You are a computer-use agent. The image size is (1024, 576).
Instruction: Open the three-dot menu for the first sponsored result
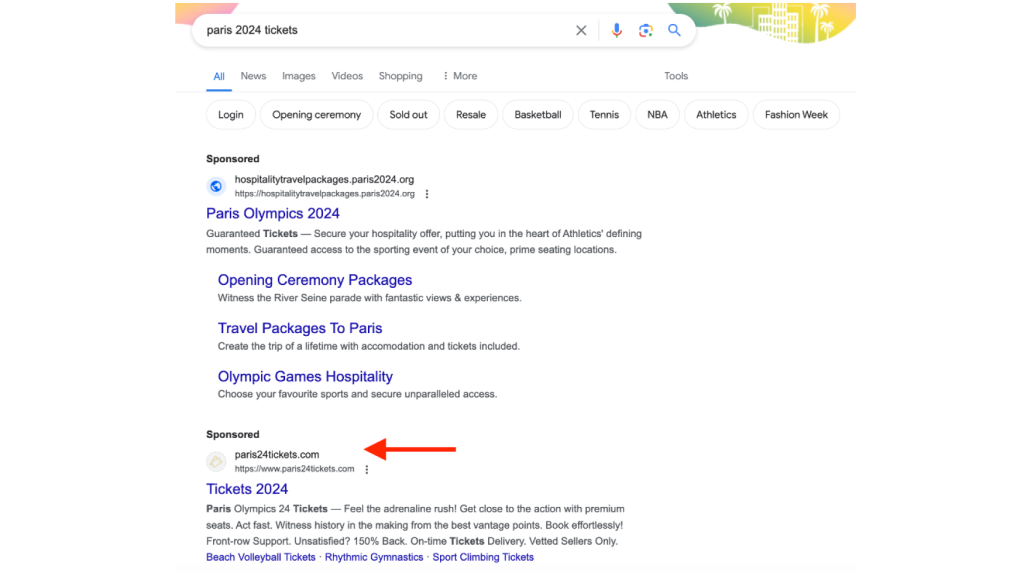(x=427, y=194)
